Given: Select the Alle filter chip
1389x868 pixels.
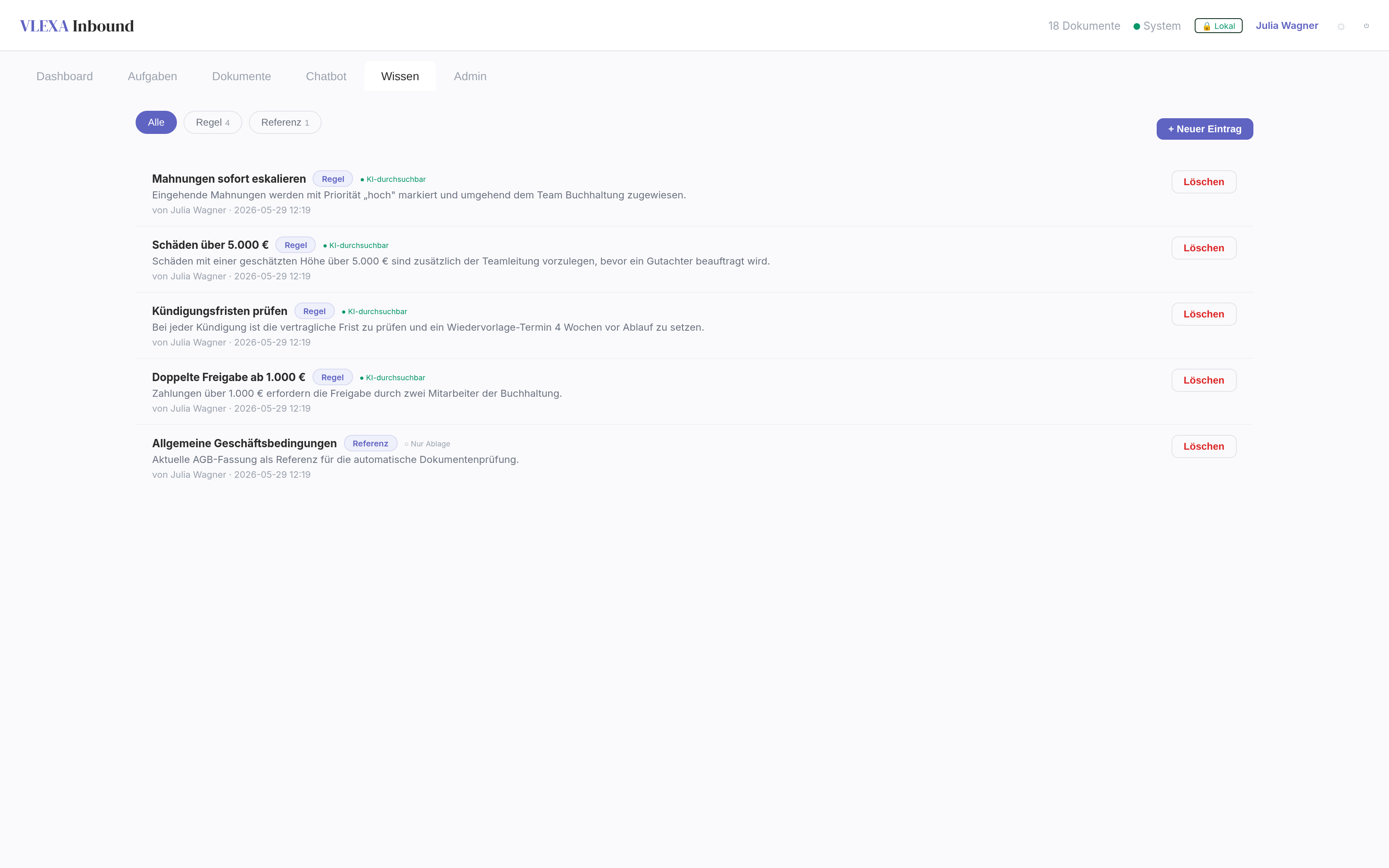Looking at the screenshot, I should [x=156, y=122].
